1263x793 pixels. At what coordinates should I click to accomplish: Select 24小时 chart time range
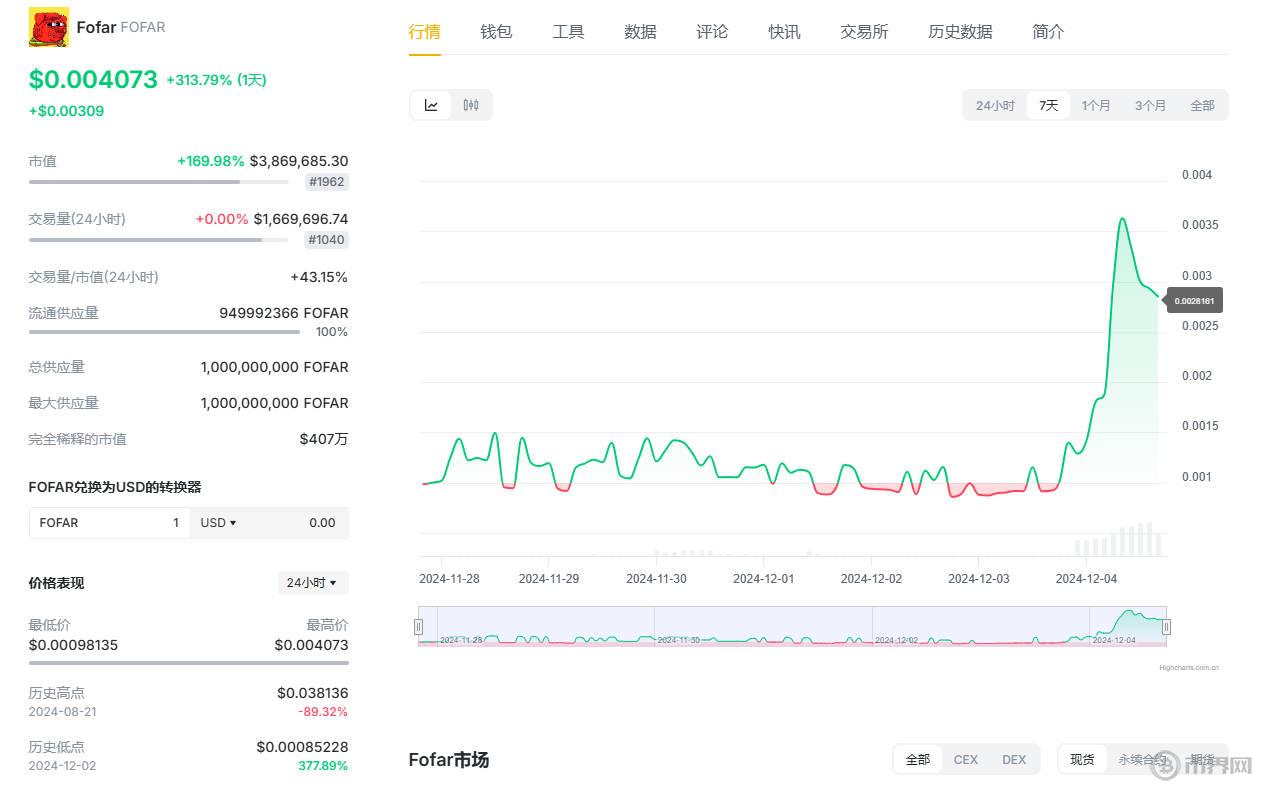pyautogui.click(x=995, y=105)
